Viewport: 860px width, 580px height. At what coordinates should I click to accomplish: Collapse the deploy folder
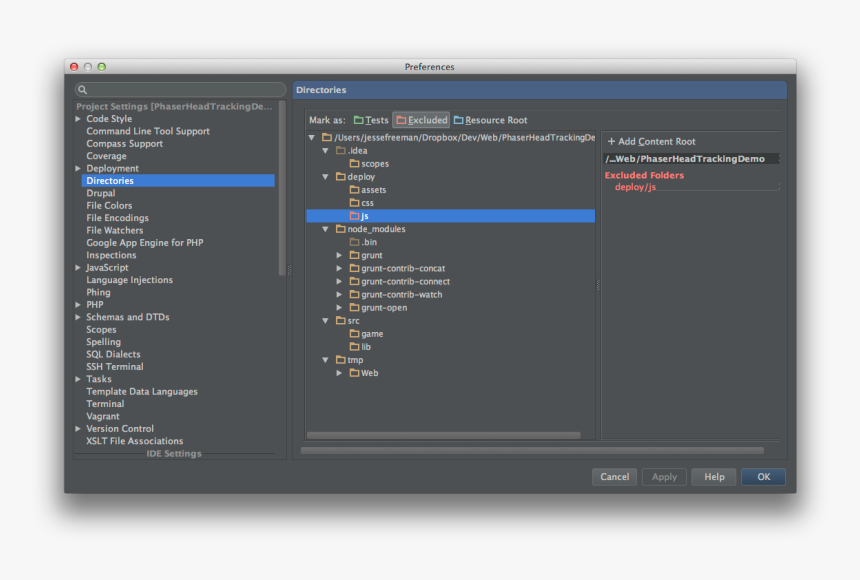pos(325,176)
